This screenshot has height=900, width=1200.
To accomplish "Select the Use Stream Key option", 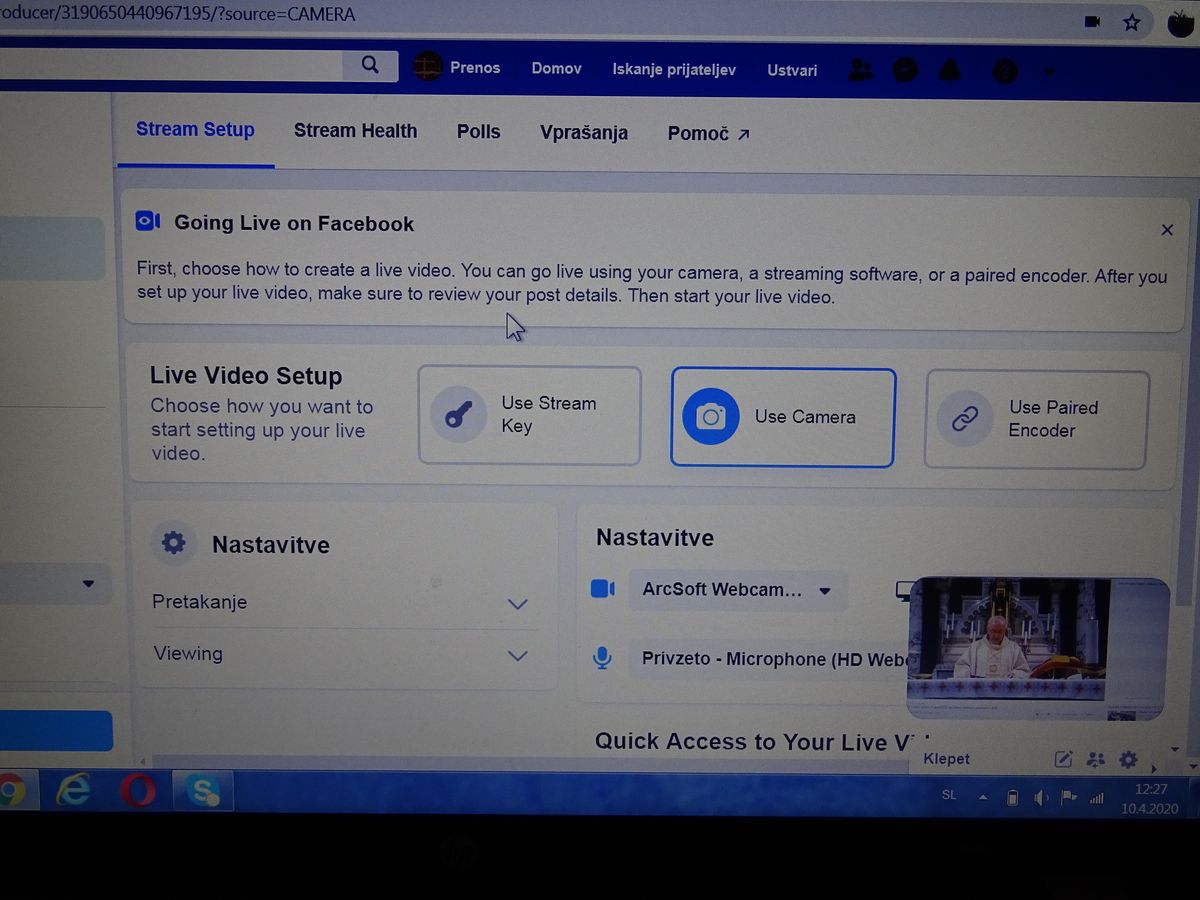I will [x=529, y=415].
